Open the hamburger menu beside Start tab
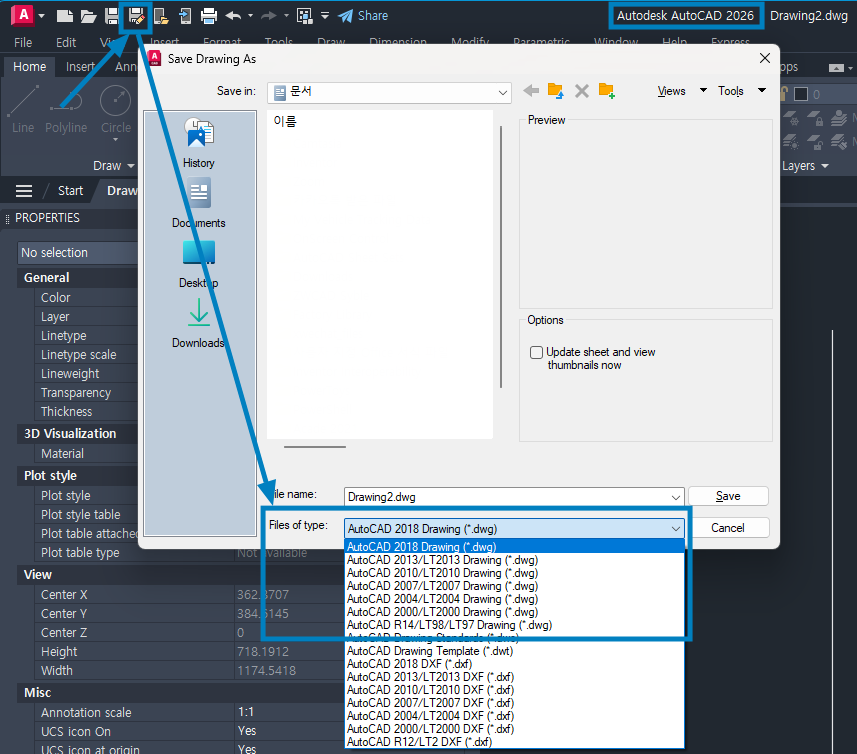This screenshot has height=754, width=857. pos(24,191)
